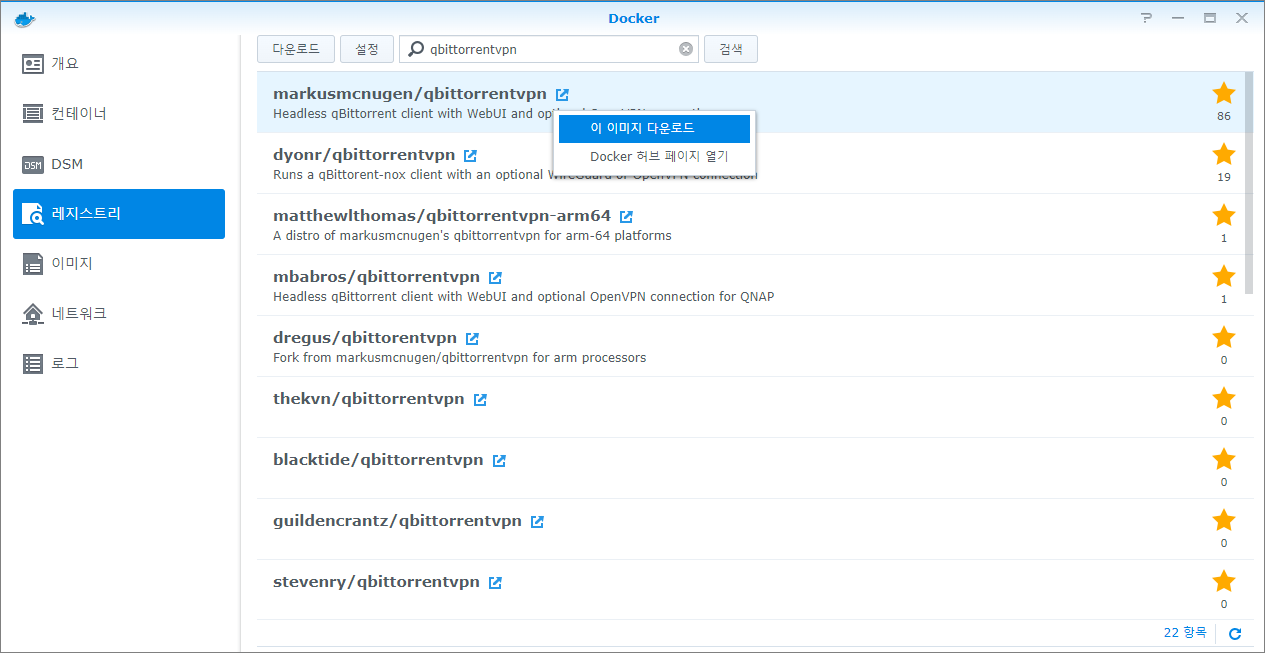Clear the search field with the X icon

(686, 48)
